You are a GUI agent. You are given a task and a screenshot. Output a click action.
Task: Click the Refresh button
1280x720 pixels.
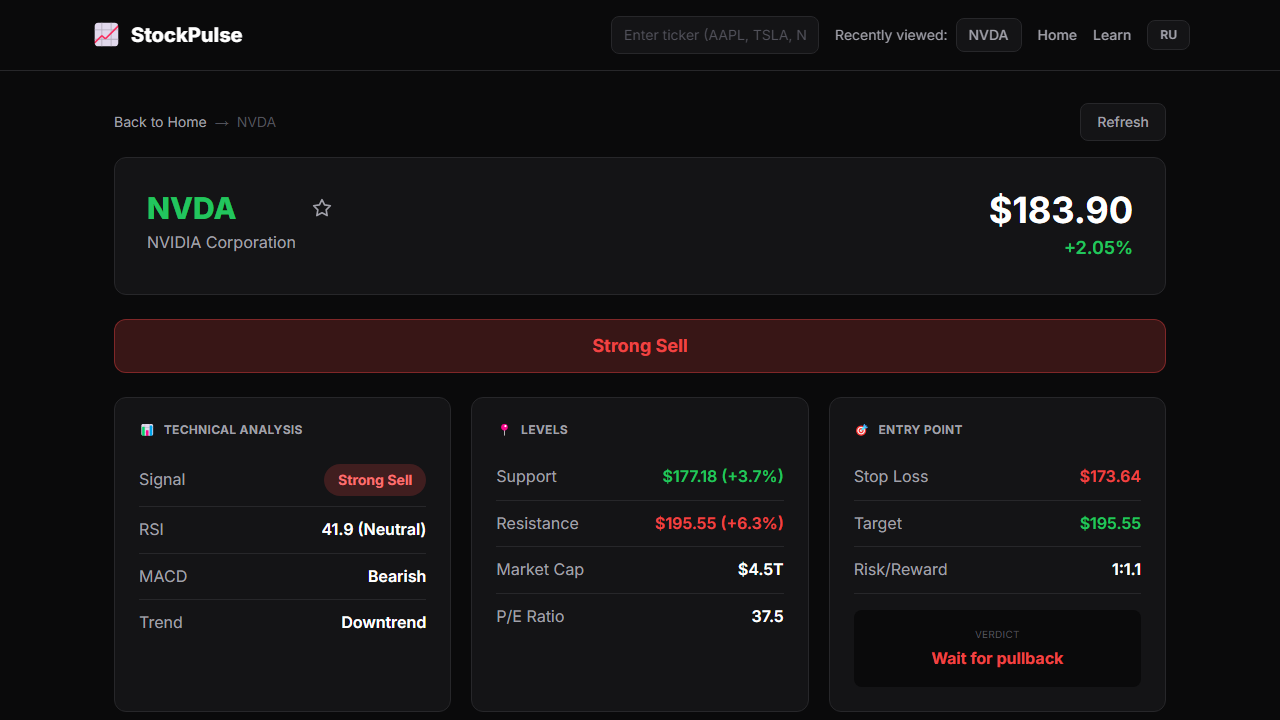click(x=1123, y=122)
